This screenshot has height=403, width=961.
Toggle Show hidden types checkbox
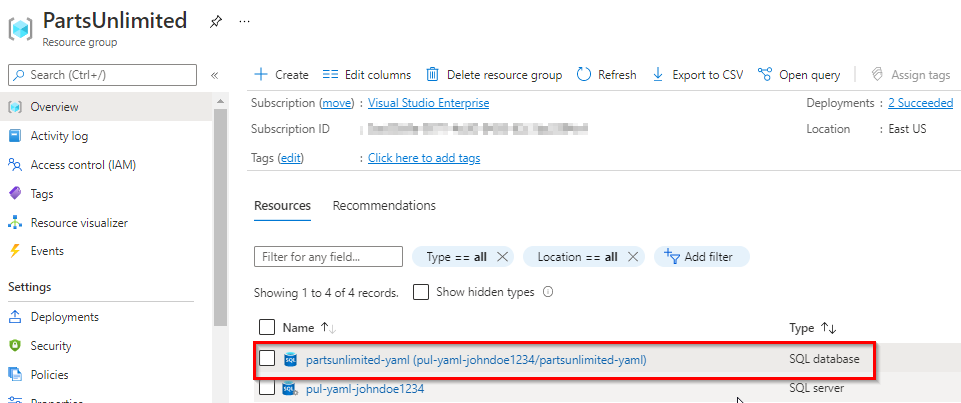point(420,292)
